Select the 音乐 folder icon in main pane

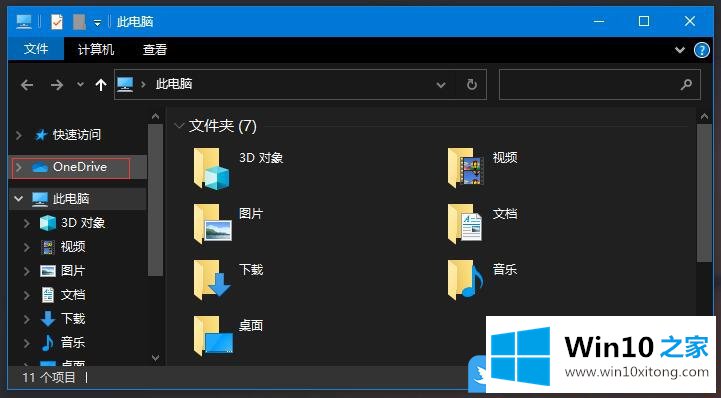click(465, 280)
